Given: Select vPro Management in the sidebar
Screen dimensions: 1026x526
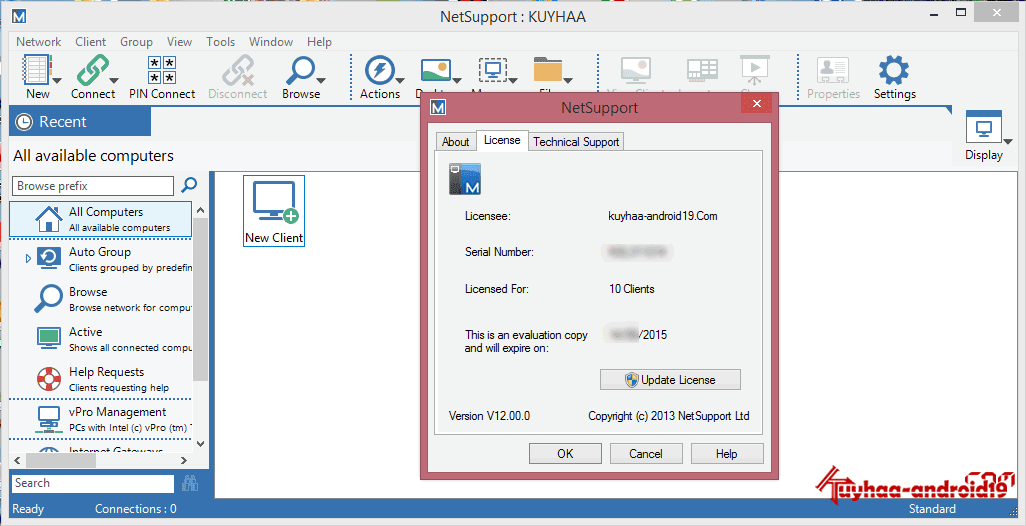Looking at the screenshot, I should (100, 419).
